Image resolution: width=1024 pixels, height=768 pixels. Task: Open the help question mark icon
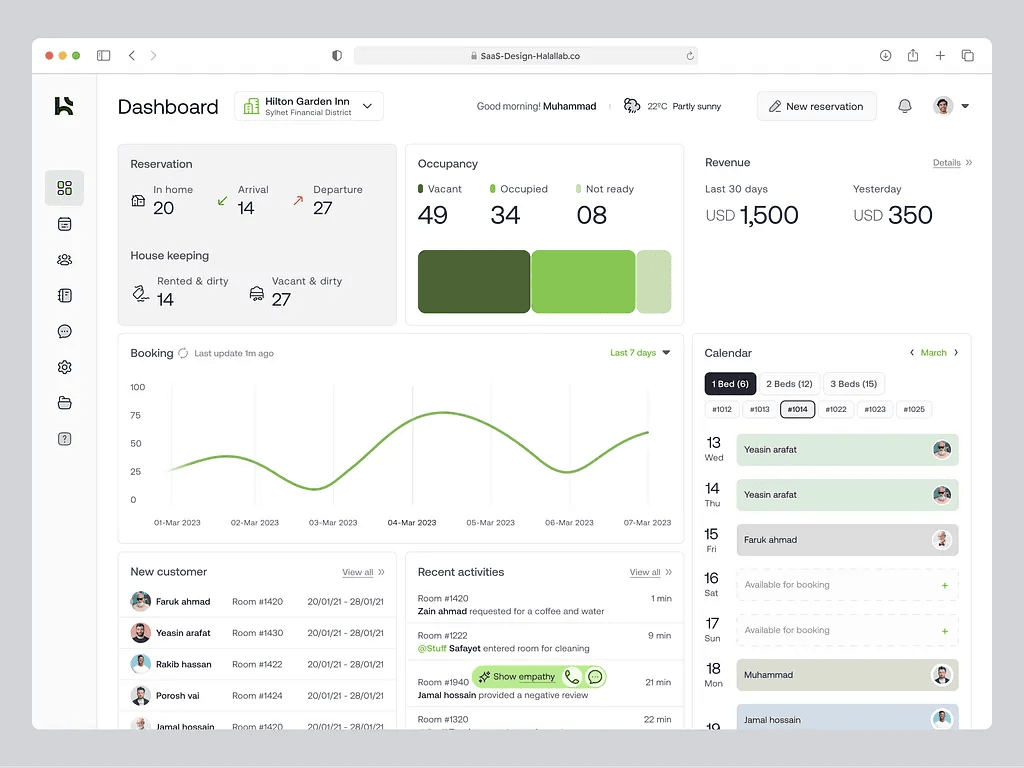(x=64, y=438)
